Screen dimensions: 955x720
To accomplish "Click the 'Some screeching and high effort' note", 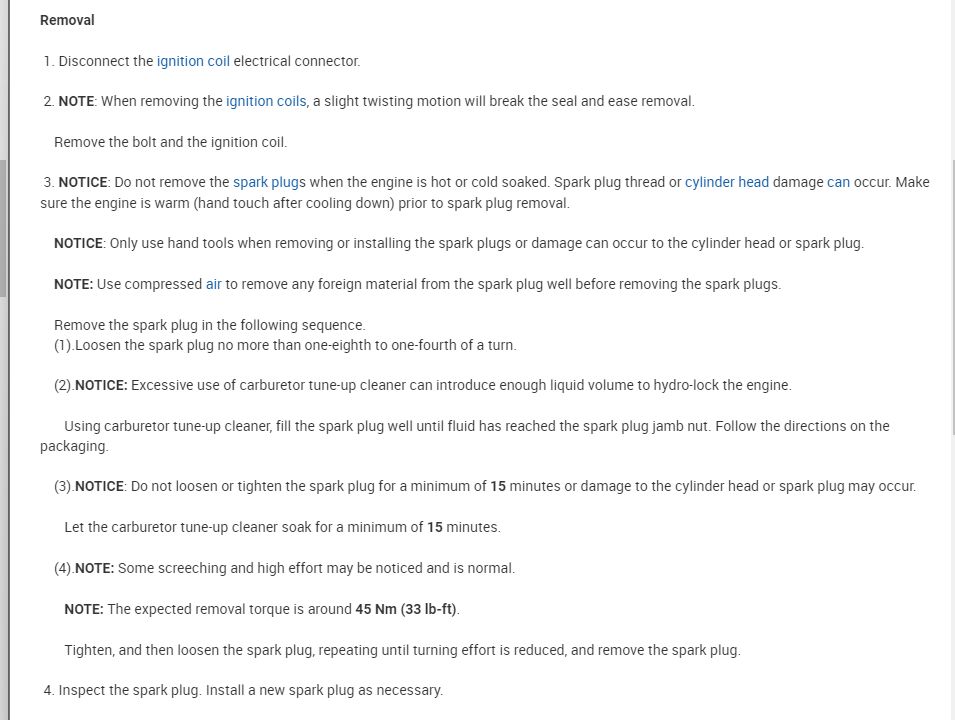I will pos(315,568).
